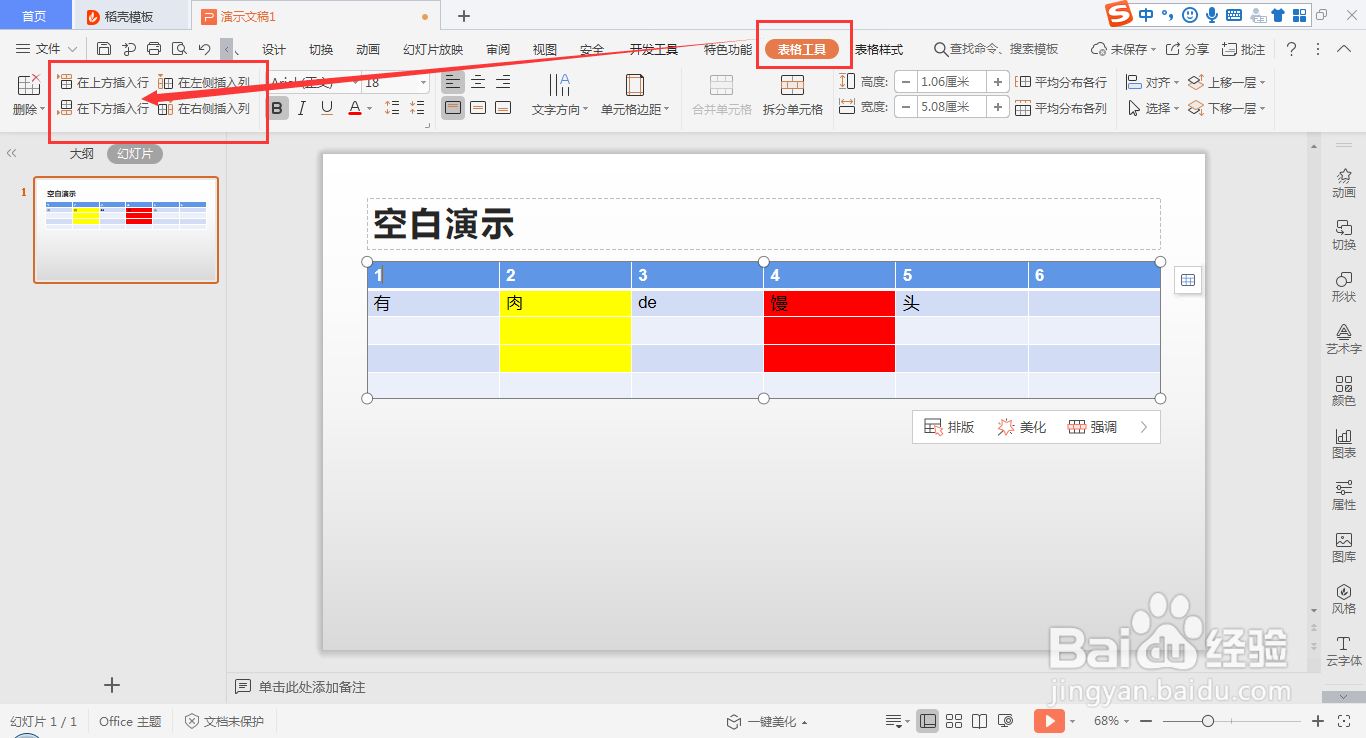The height and width of the screenshot is (738, 1366).
Task: Toggle Underline formatting
Action: tap(327, 108)
